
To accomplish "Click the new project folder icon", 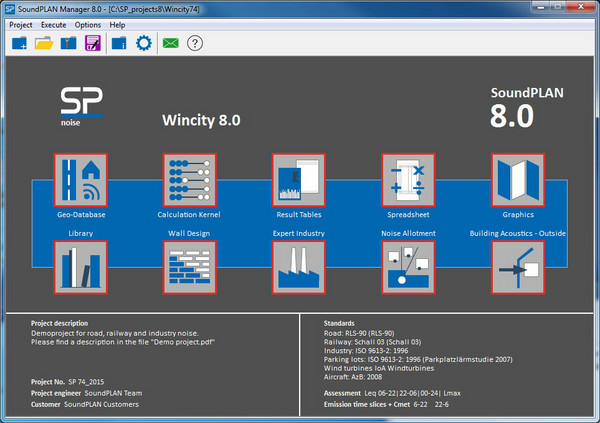I will pos(20,43).
